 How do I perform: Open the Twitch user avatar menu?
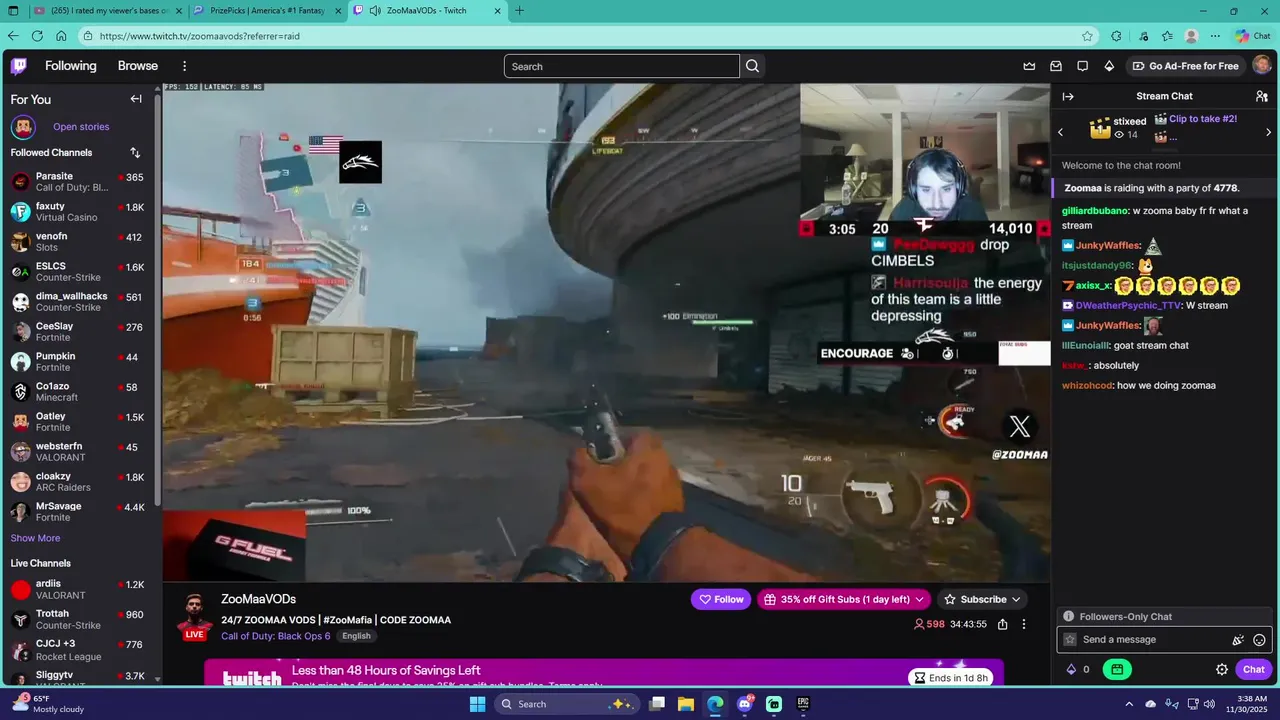[x=1262, y=66]
